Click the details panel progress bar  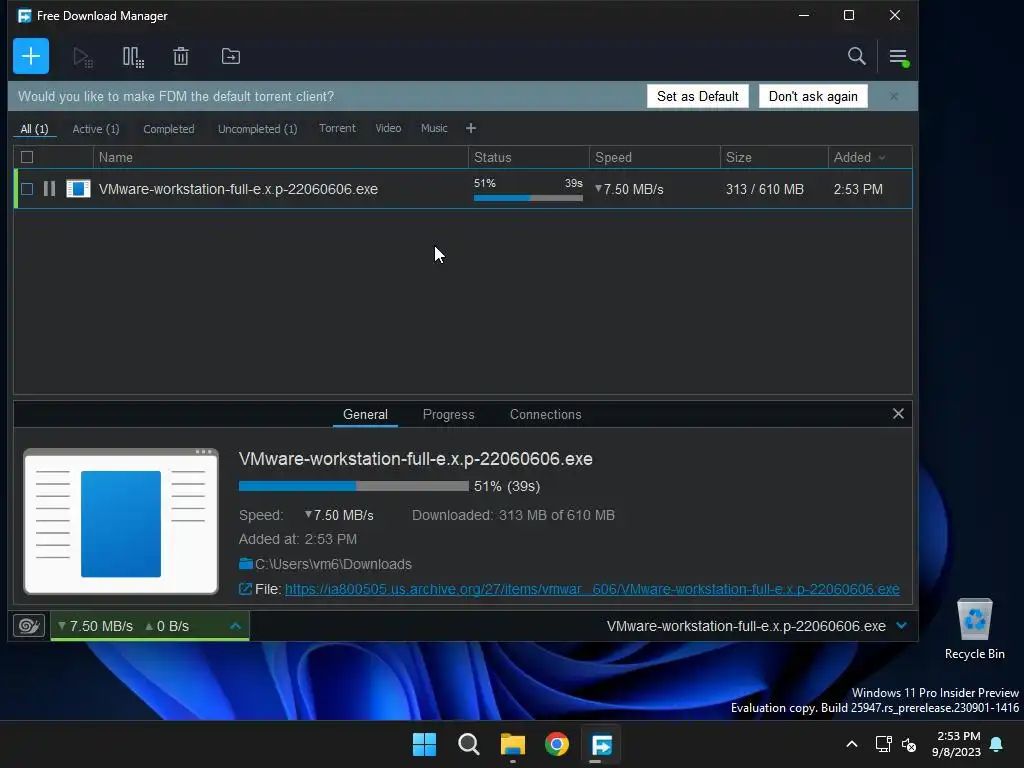point(353,486)
